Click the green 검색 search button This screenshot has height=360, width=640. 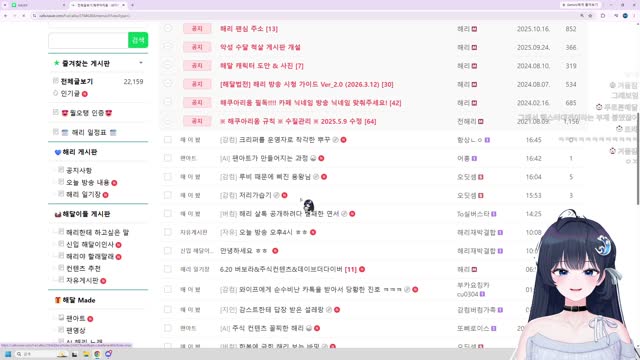click(x=138, y=40)
